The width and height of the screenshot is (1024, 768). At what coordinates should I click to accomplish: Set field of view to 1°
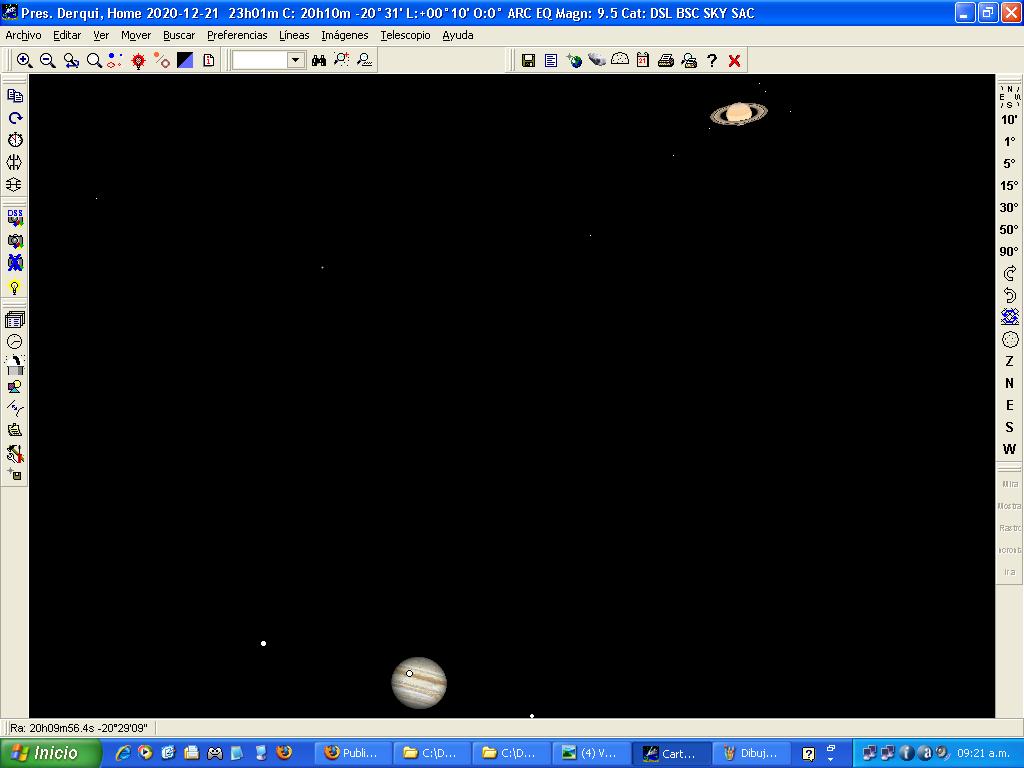pyautogui.click(x=1010, y=142)
